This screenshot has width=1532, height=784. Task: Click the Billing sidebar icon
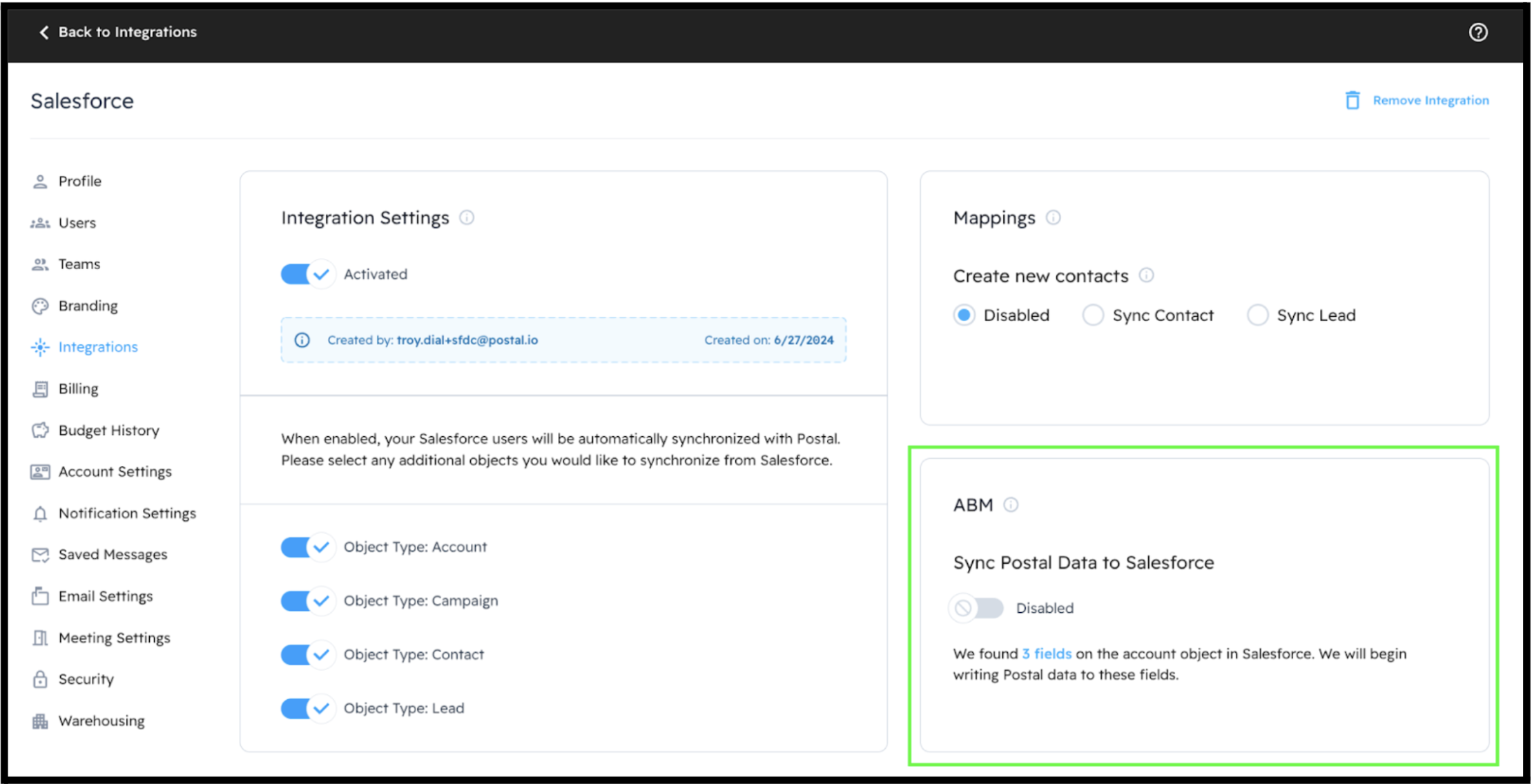[x=40, y=389]
